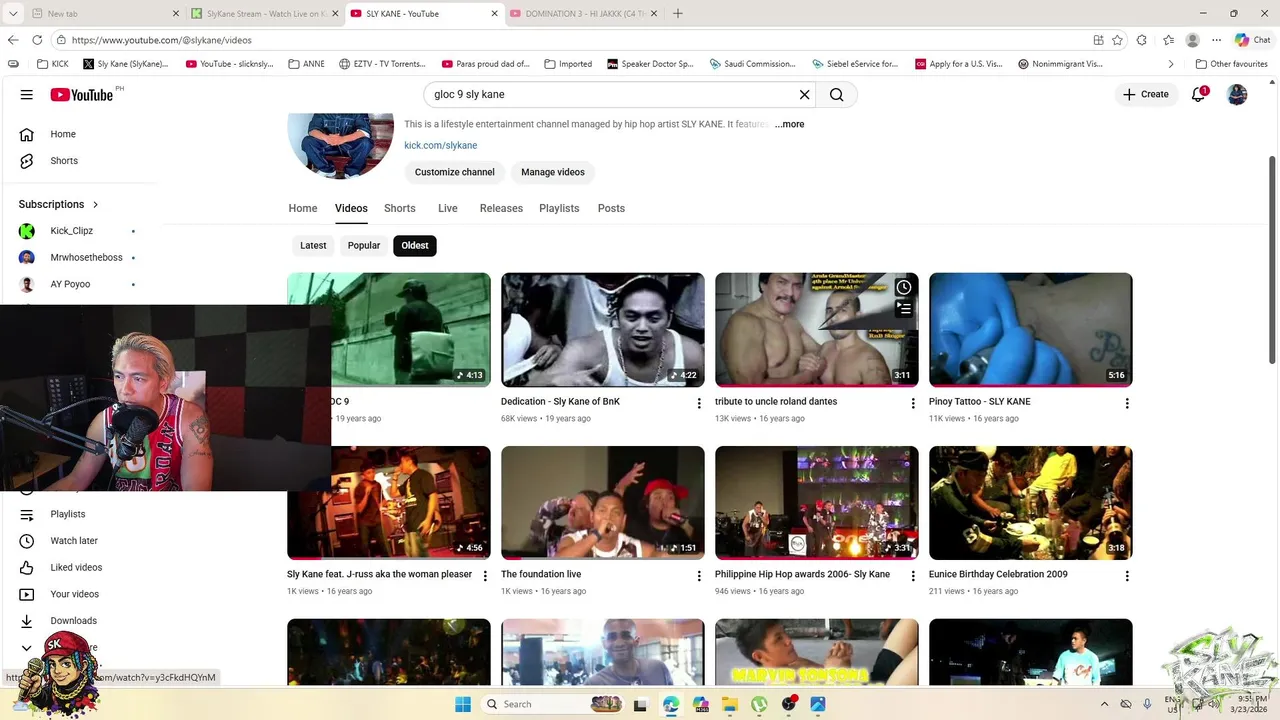Click the Customize channel button
The height and width of the screenshot is (720, 1280).
[x=455, y=172]
